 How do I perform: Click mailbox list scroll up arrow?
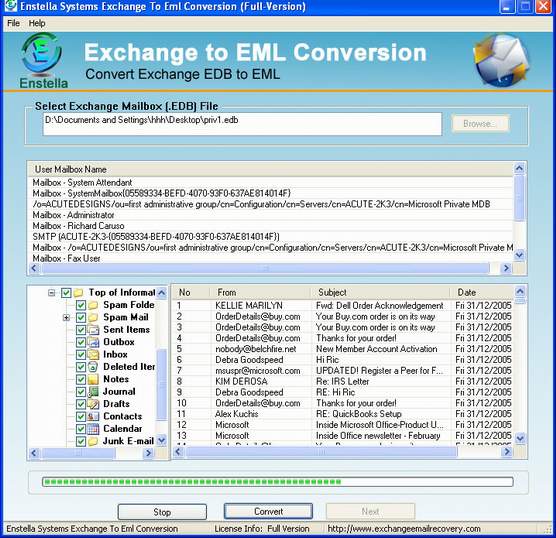pos(519,168)
